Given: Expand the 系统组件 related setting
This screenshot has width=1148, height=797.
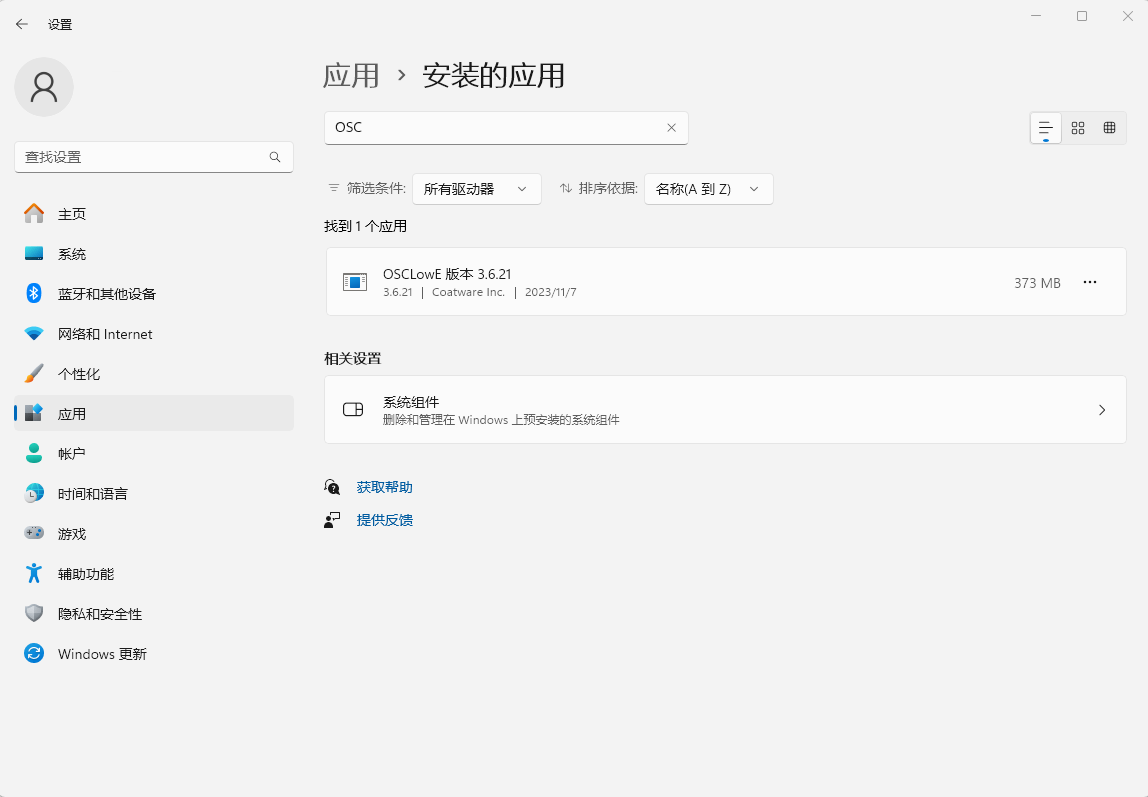Looking at the screenshot, I should 725,410.
